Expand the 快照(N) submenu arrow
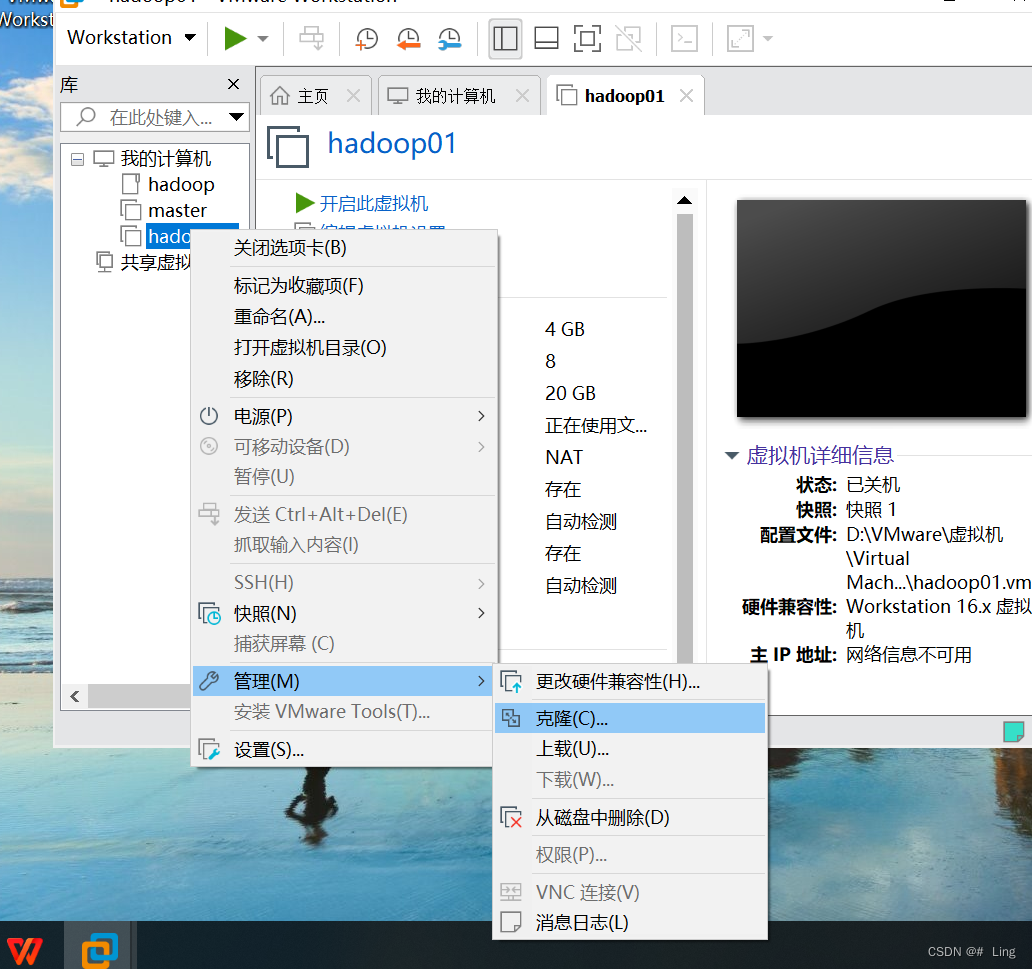The image size is (1032, 969). 481,613
